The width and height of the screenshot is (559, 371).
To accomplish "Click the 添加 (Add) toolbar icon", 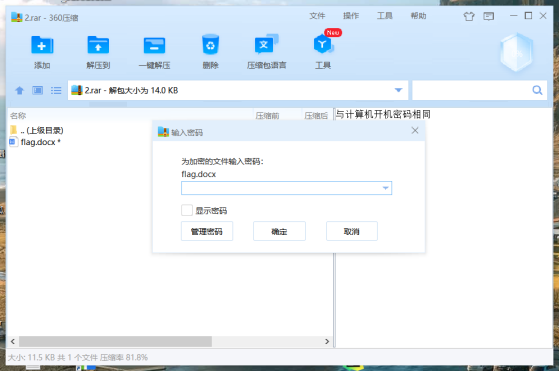I will tap(42, 45).
